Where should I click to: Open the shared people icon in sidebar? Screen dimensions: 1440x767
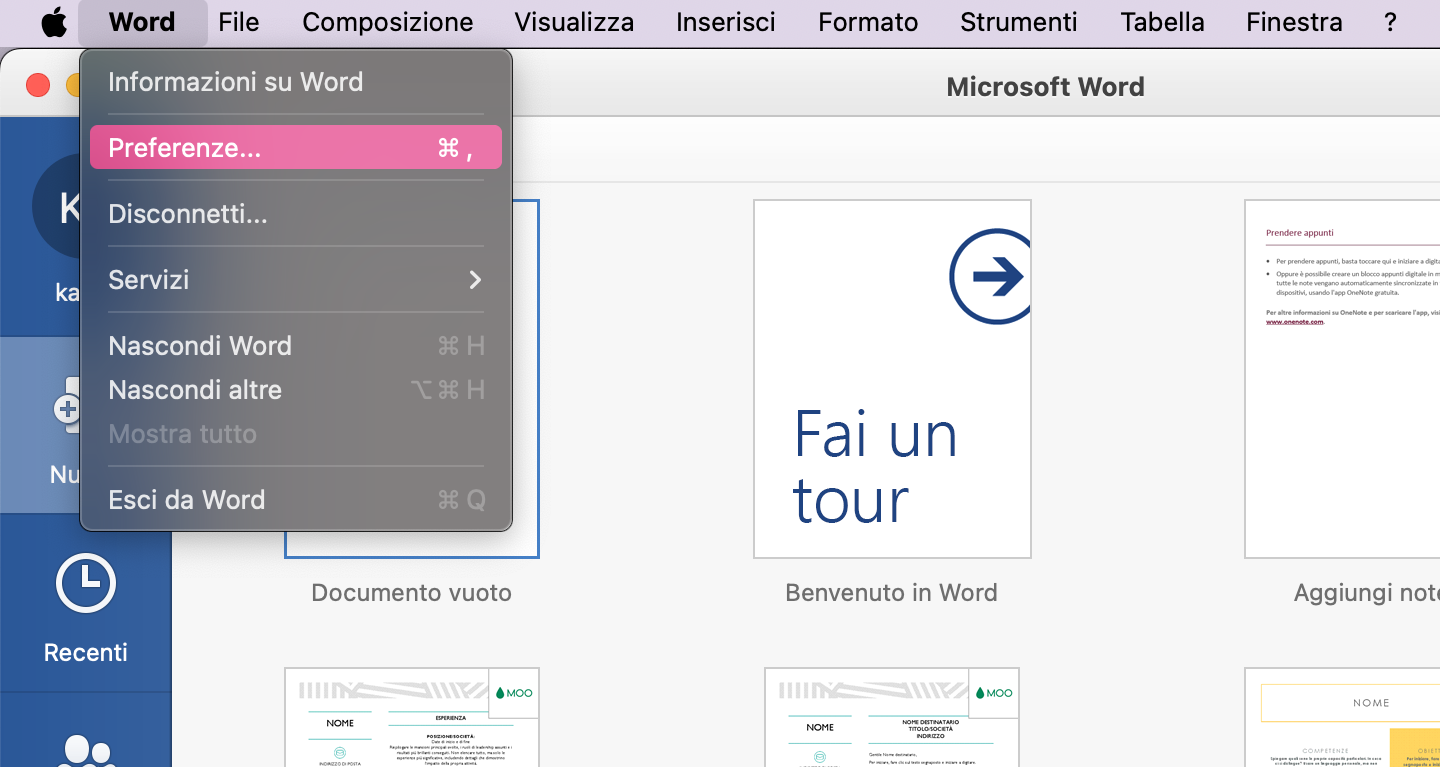click(86, 752)
